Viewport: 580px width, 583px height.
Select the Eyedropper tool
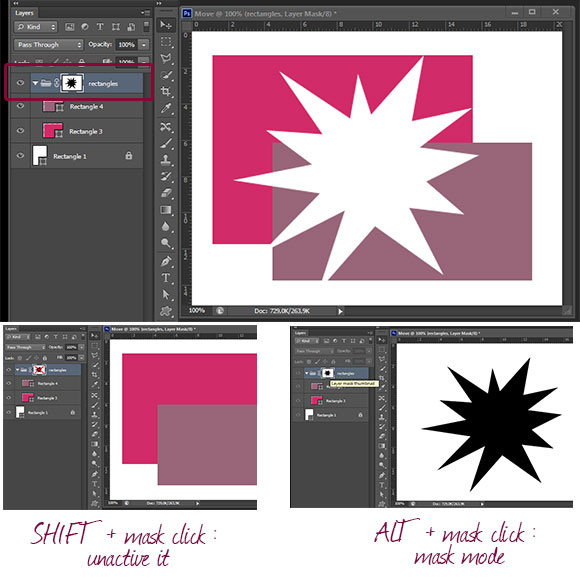point(165,108)
